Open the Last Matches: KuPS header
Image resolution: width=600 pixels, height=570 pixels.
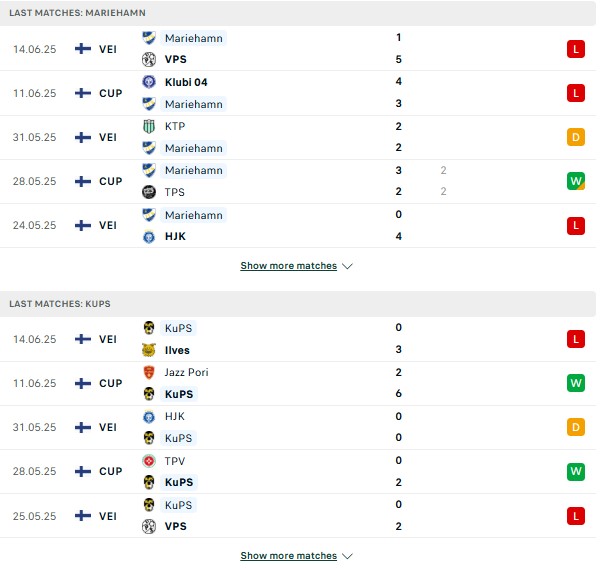(298, 304)
